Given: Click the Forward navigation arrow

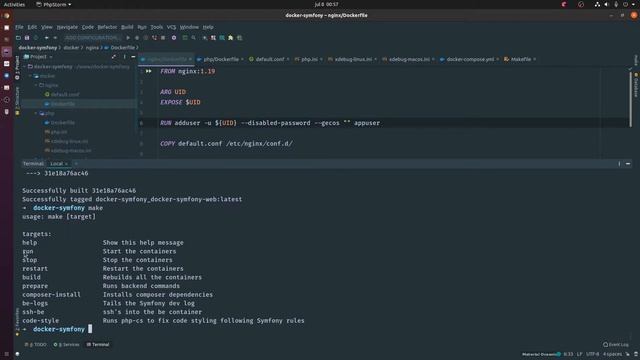Looking at the screenshot, I should [55, 38].
